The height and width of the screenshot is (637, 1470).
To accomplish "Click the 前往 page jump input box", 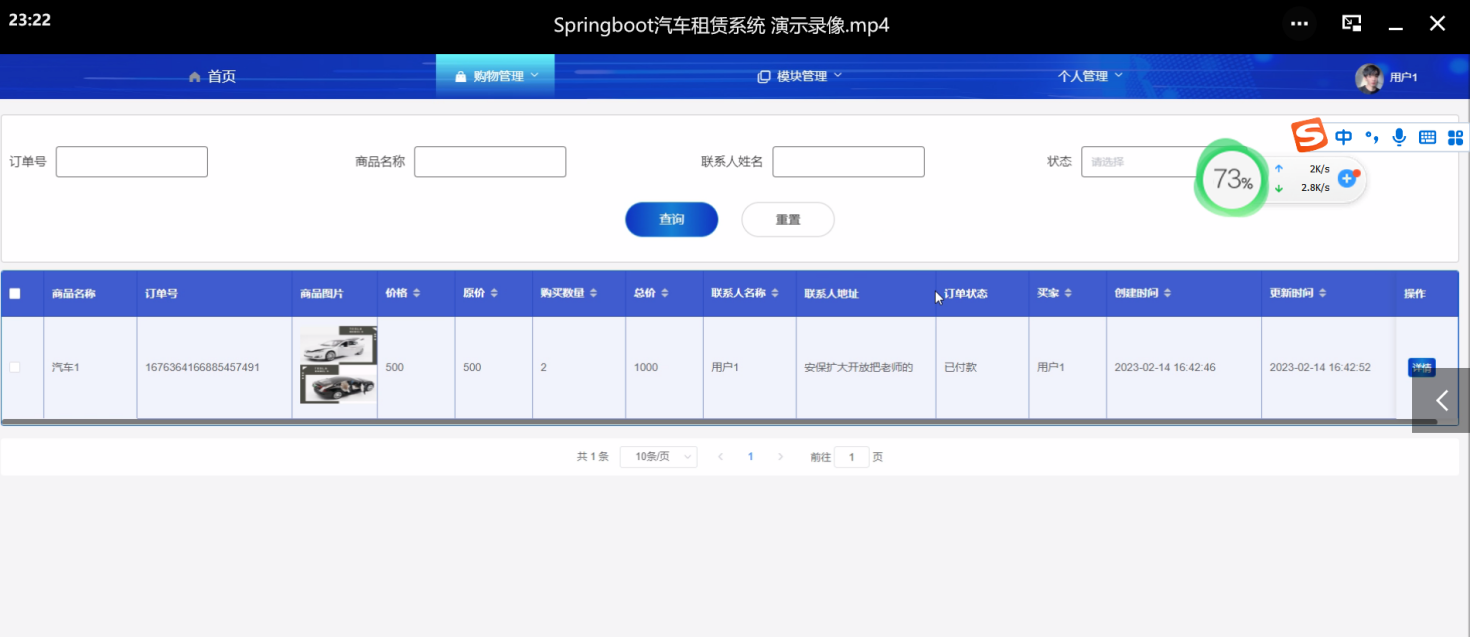I will 852,457.
